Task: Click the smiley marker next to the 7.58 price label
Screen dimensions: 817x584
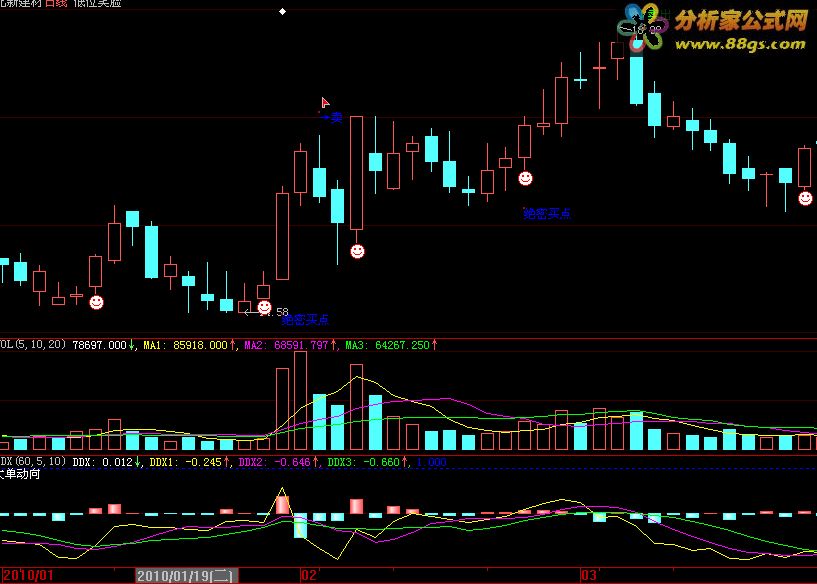Action: [265, 307]
